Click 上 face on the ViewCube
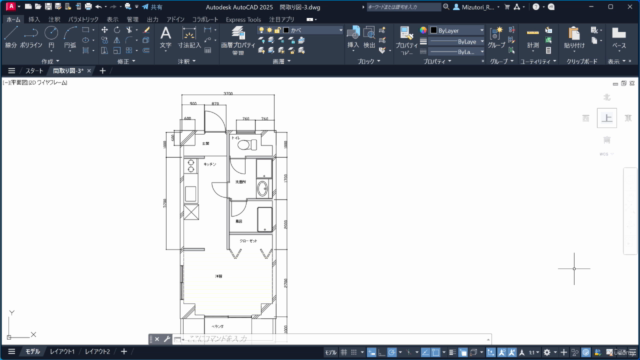The width and height of the screenshot is (640, 360). 607,118
